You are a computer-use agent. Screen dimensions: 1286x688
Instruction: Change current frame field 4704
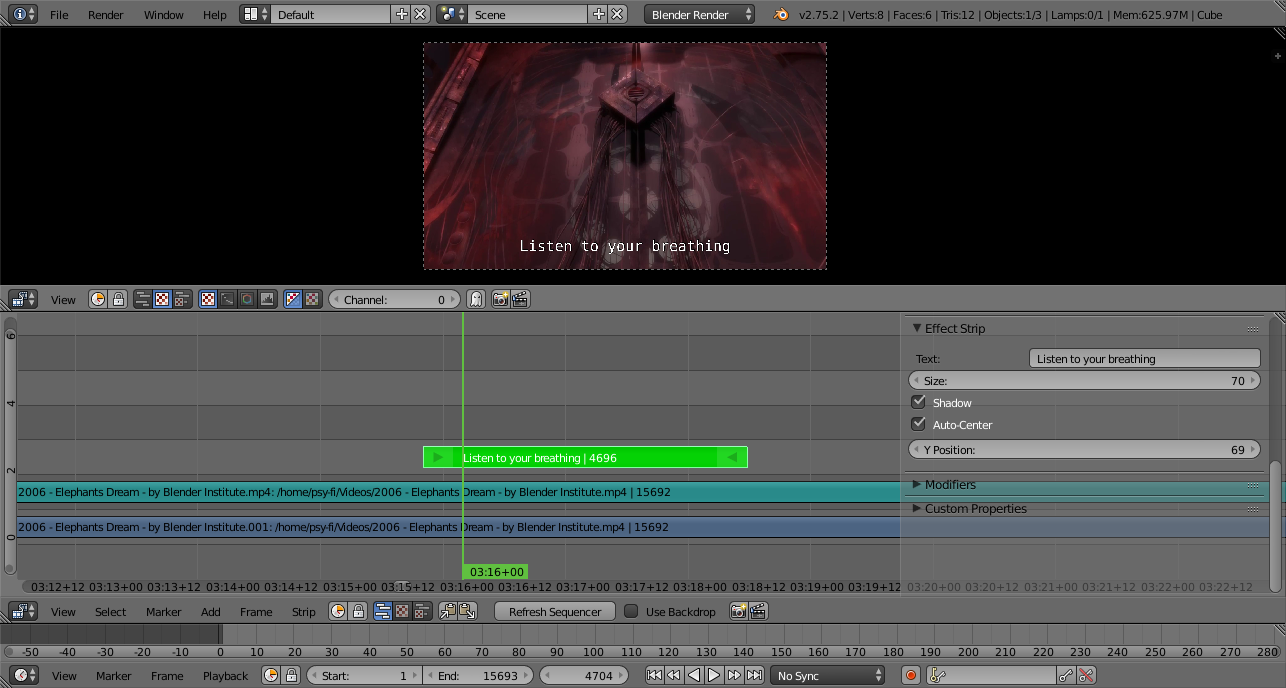[584, 675]
